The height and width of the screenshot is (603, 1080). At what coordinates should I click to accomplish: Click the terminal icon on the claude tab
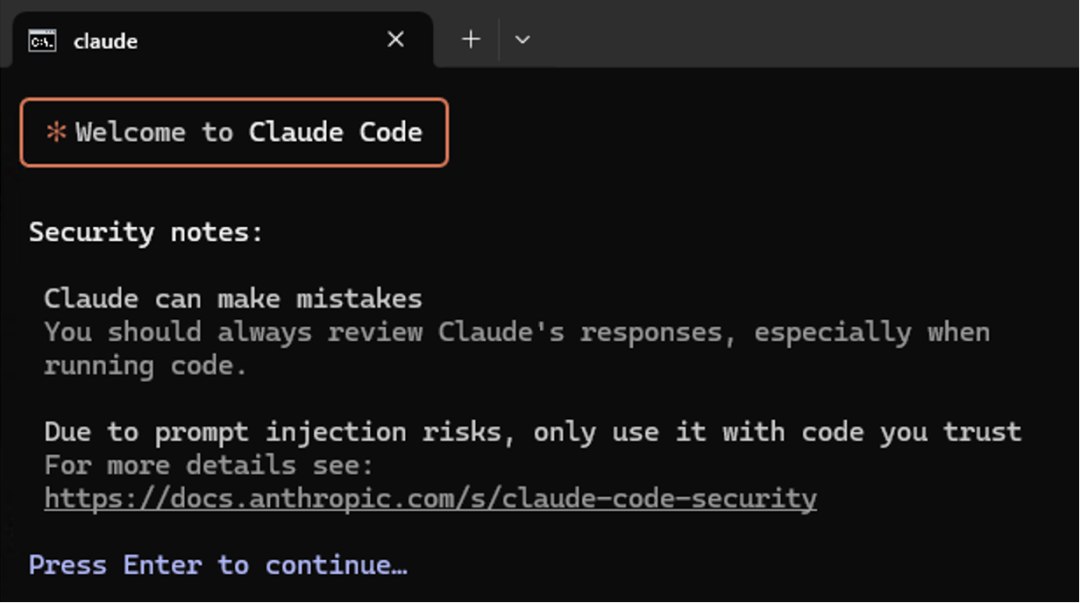click(x=42, y=40)
